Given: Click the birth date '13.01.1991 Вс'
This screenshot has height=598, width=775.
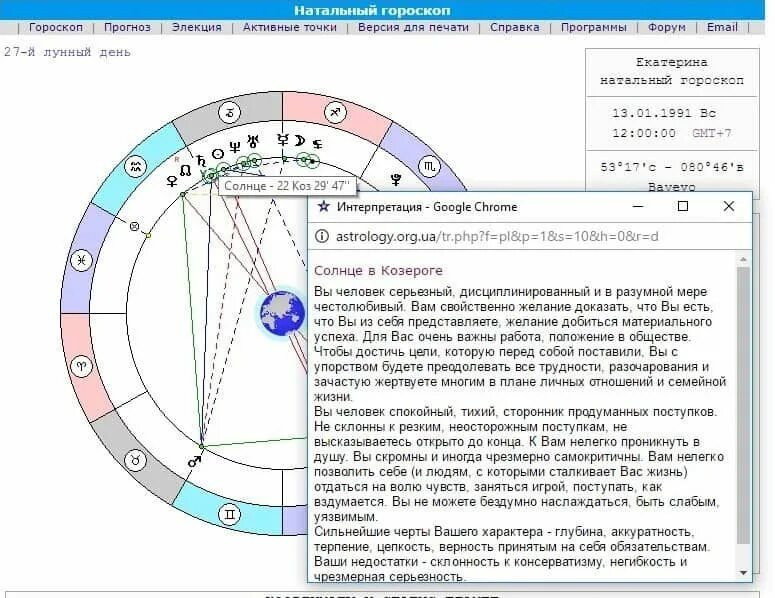Looking at the screenshot, I should (x=664, y=113).
